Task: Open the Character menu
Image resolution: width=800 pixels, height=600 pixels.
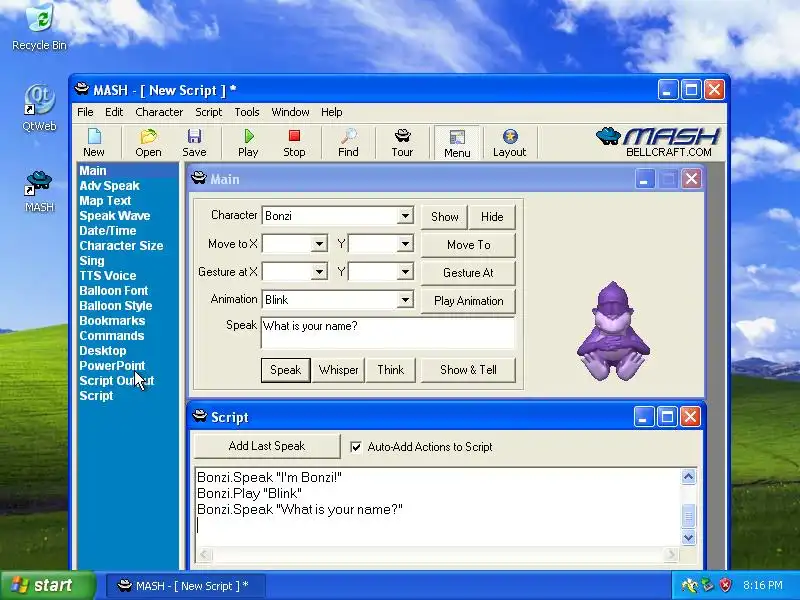Action: coord(159,112)
